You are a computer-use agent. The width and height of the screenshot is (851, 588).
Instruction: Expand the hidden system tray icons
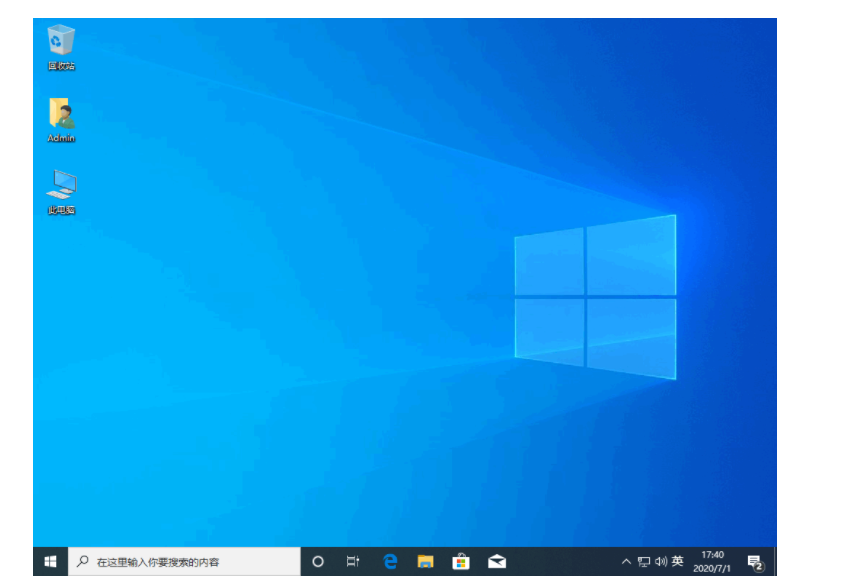coord(626,561)
